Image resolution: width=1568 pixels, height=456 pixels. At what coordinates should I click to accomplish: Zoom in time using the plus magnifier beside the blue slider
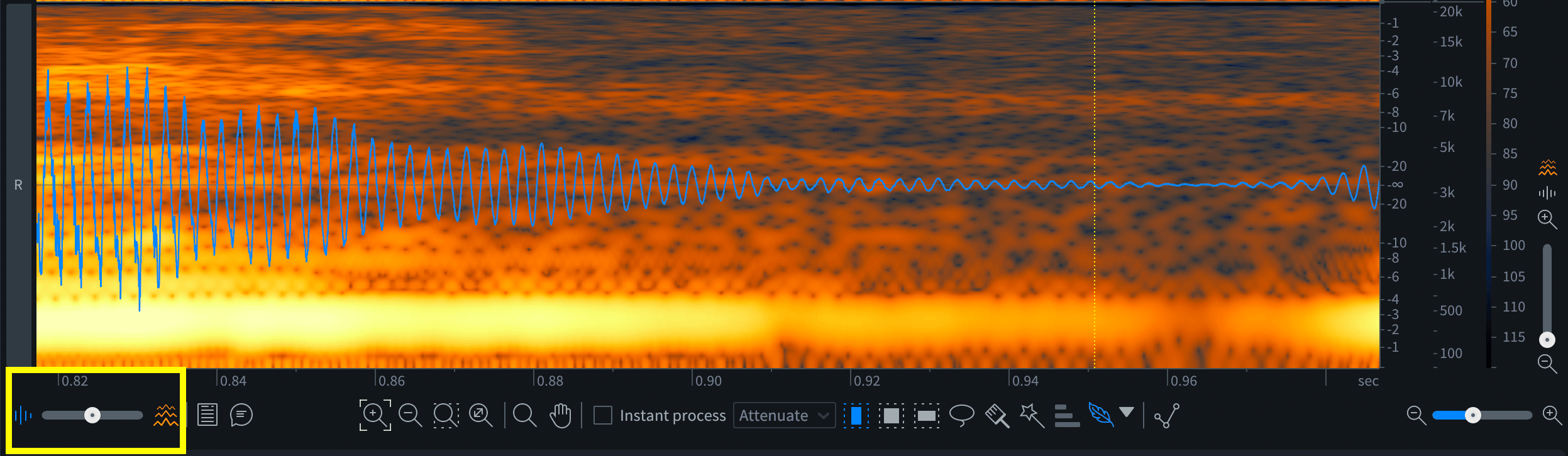[1552, 415]
